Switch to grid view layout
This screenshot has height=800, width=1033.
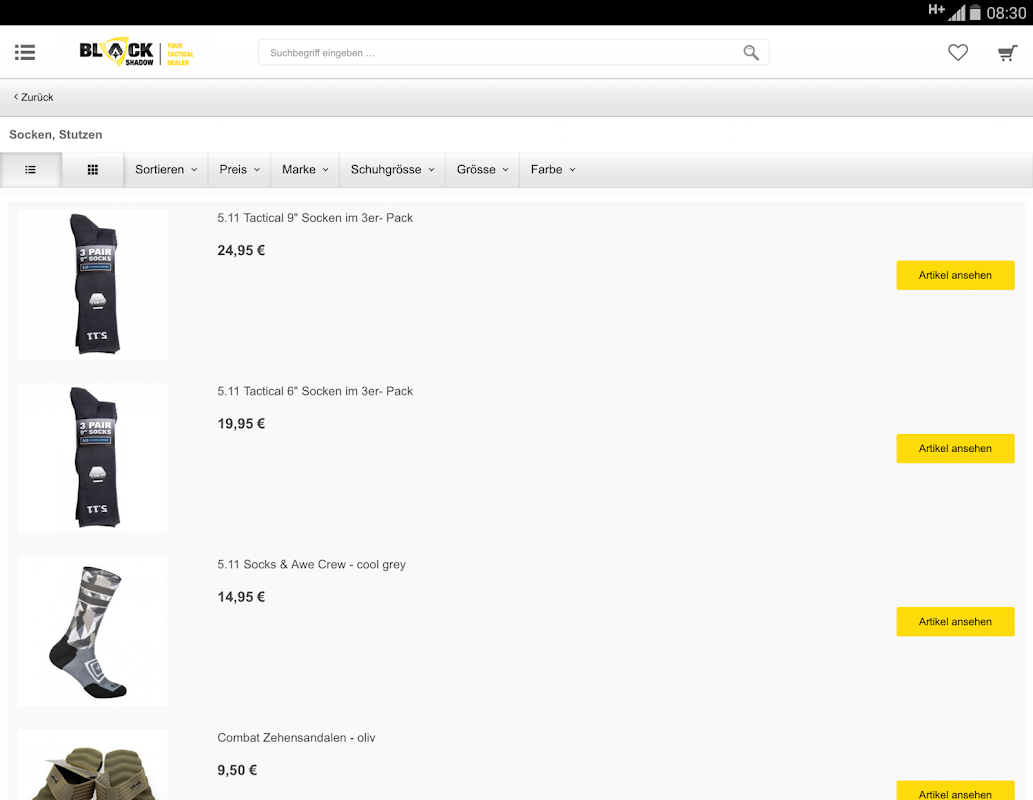[x=93, y=170]
